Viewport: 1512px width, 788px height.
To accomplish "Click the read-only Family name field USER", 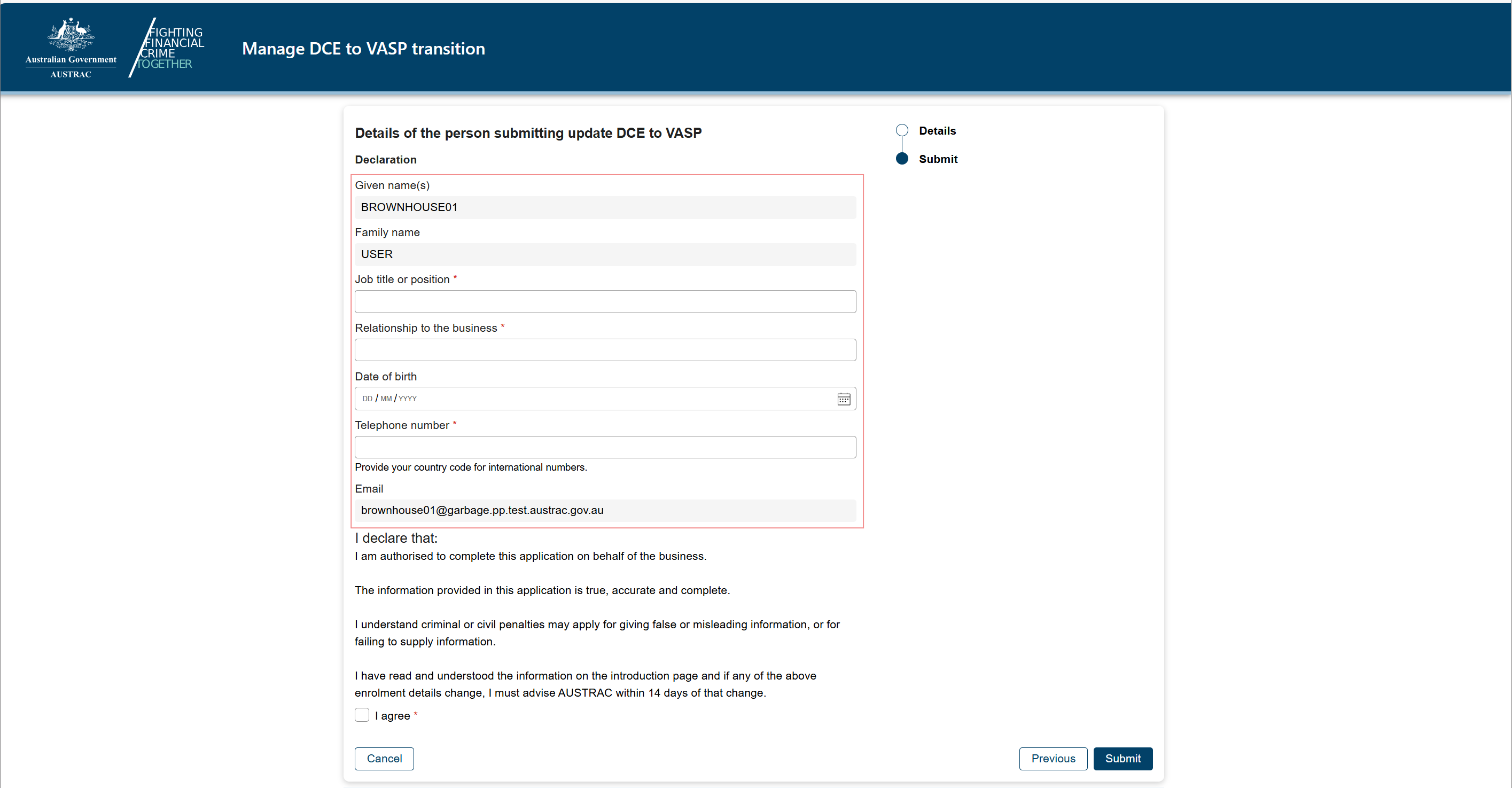I will click(605, 254).
